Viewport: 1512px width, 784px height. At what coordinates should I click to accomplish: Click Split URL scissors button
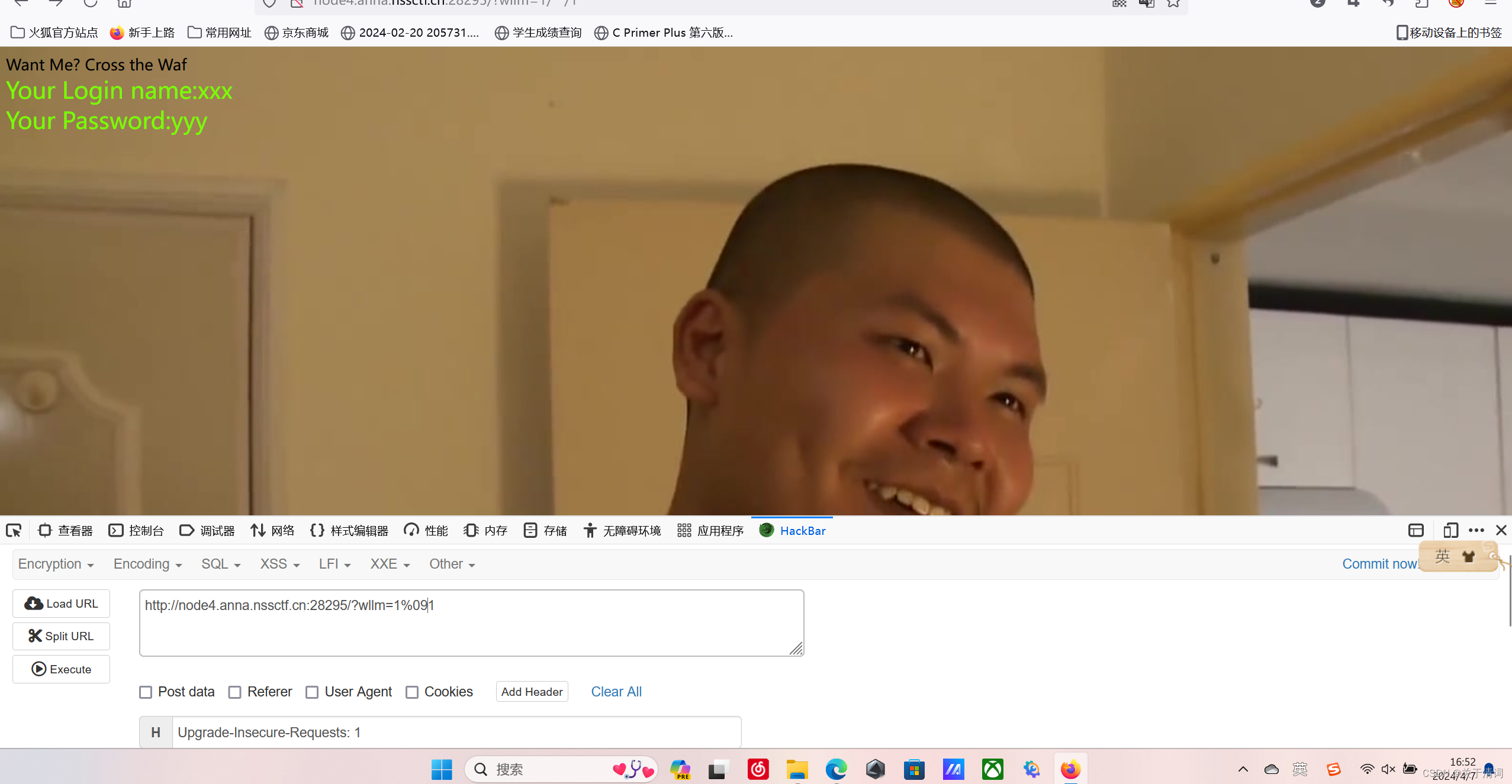point(61,636)
